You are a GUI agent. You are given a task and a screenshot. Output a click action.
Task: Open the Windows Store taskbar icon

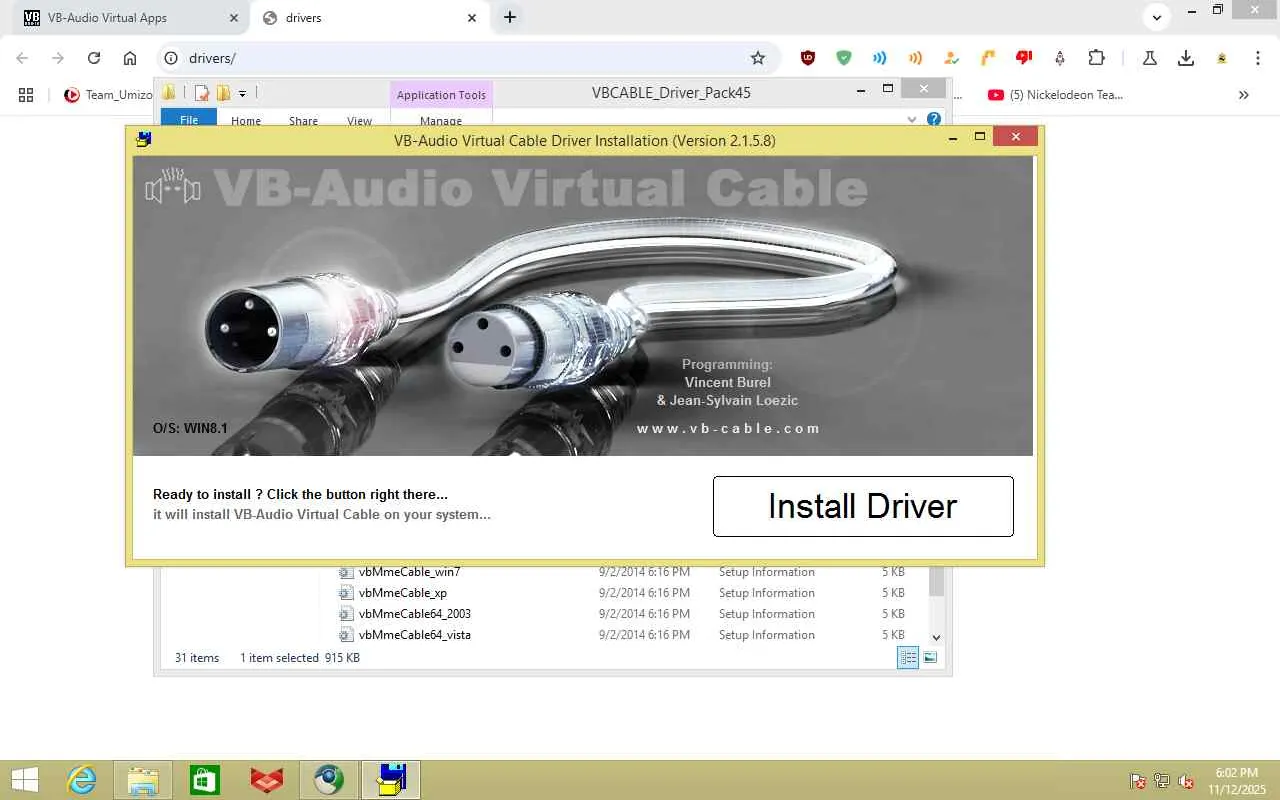tap(205, 780)
